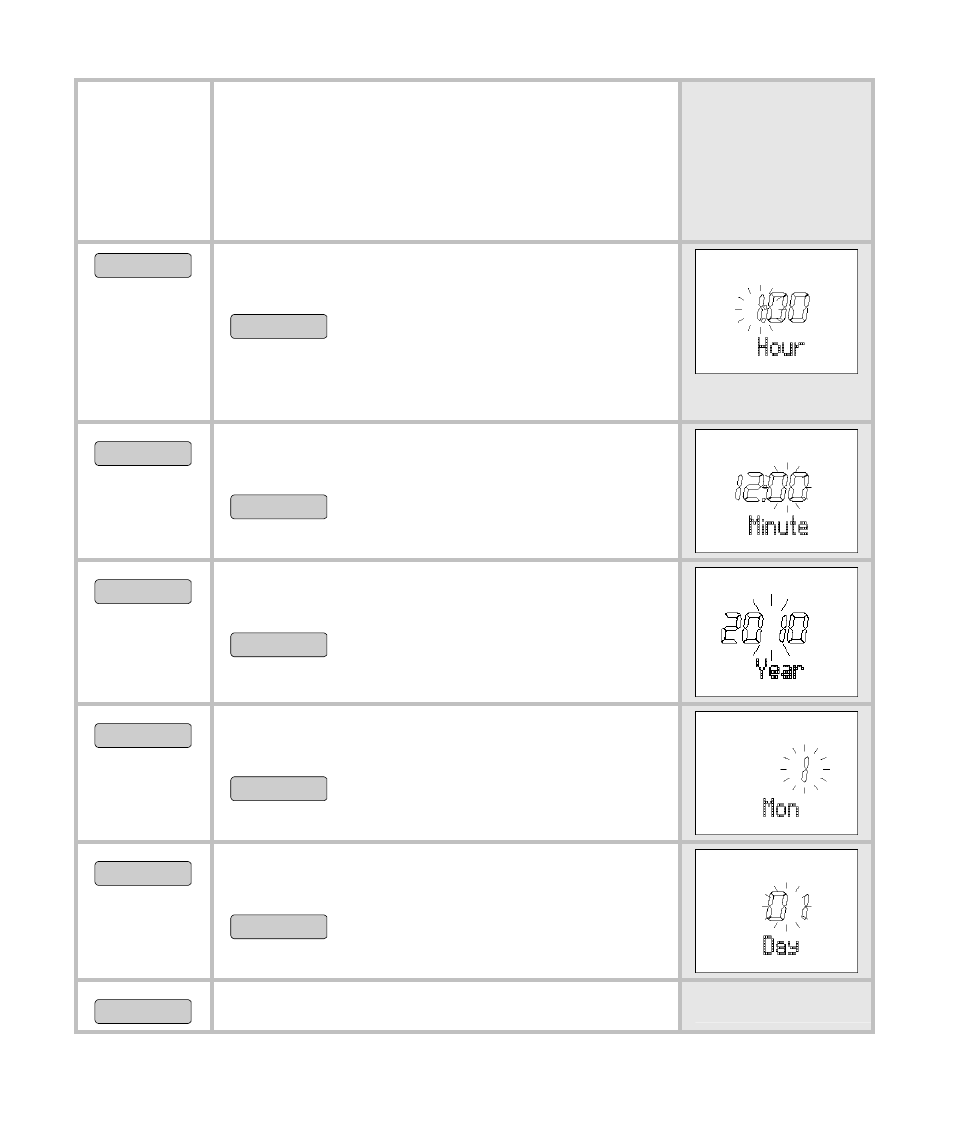Select the 01 Day display image
Screen dimensions: 954x1132
(x=776, y=911)
